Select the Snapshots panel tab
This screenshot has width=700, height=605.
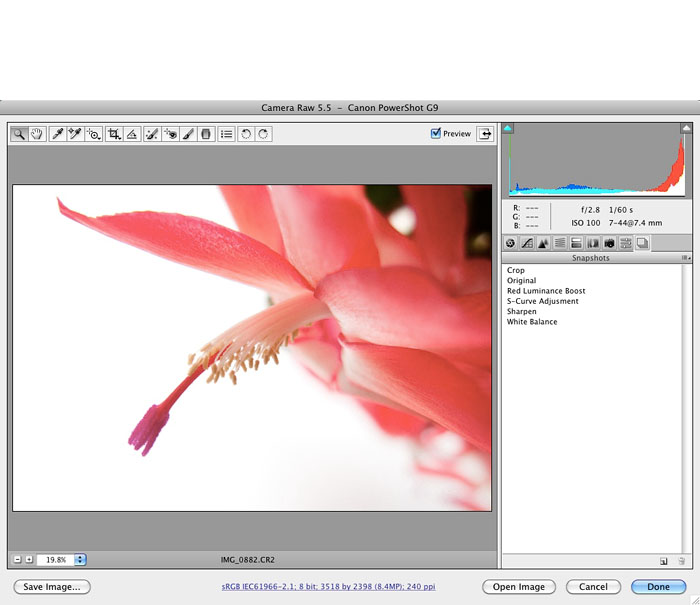pyautogui.click(x=642, y=243)
